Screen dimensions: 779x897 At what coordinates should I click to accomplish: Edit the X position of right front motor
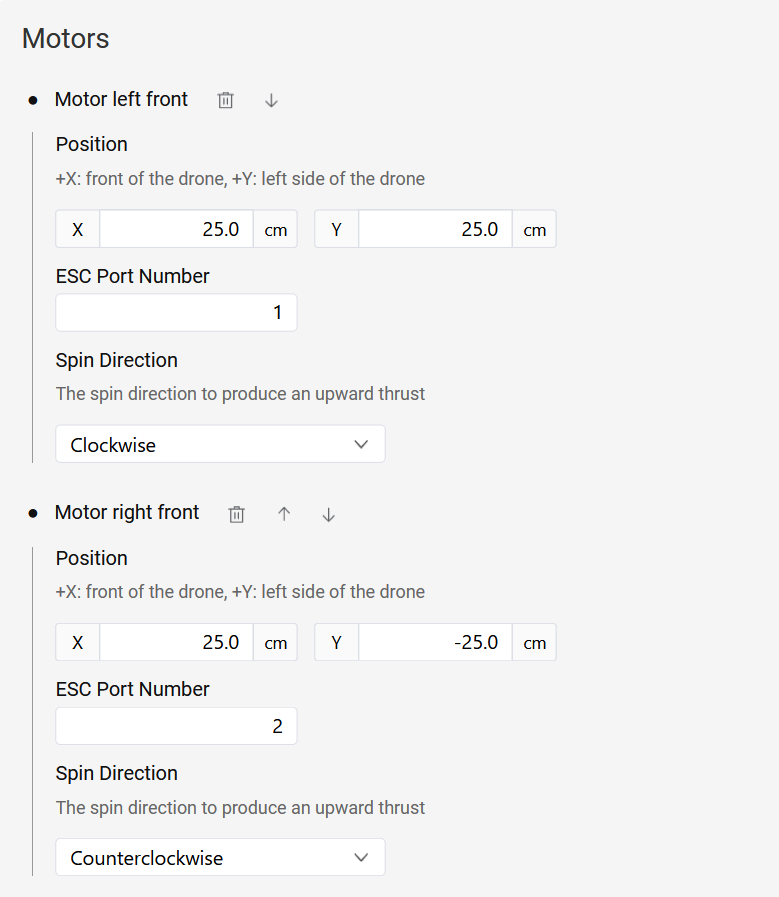176,643
